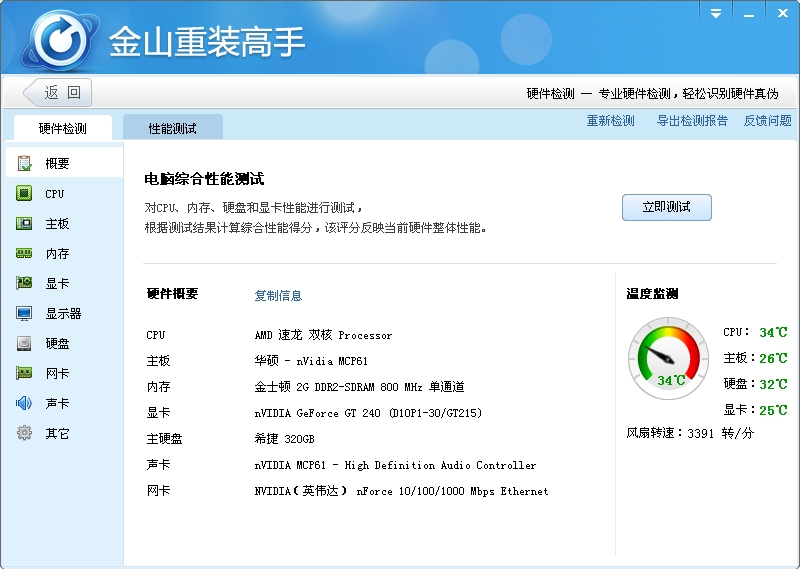This screenshot has width=800, height=569.
Task: Click the AMD 速龙 双核 Processor text
Action: 323,335
